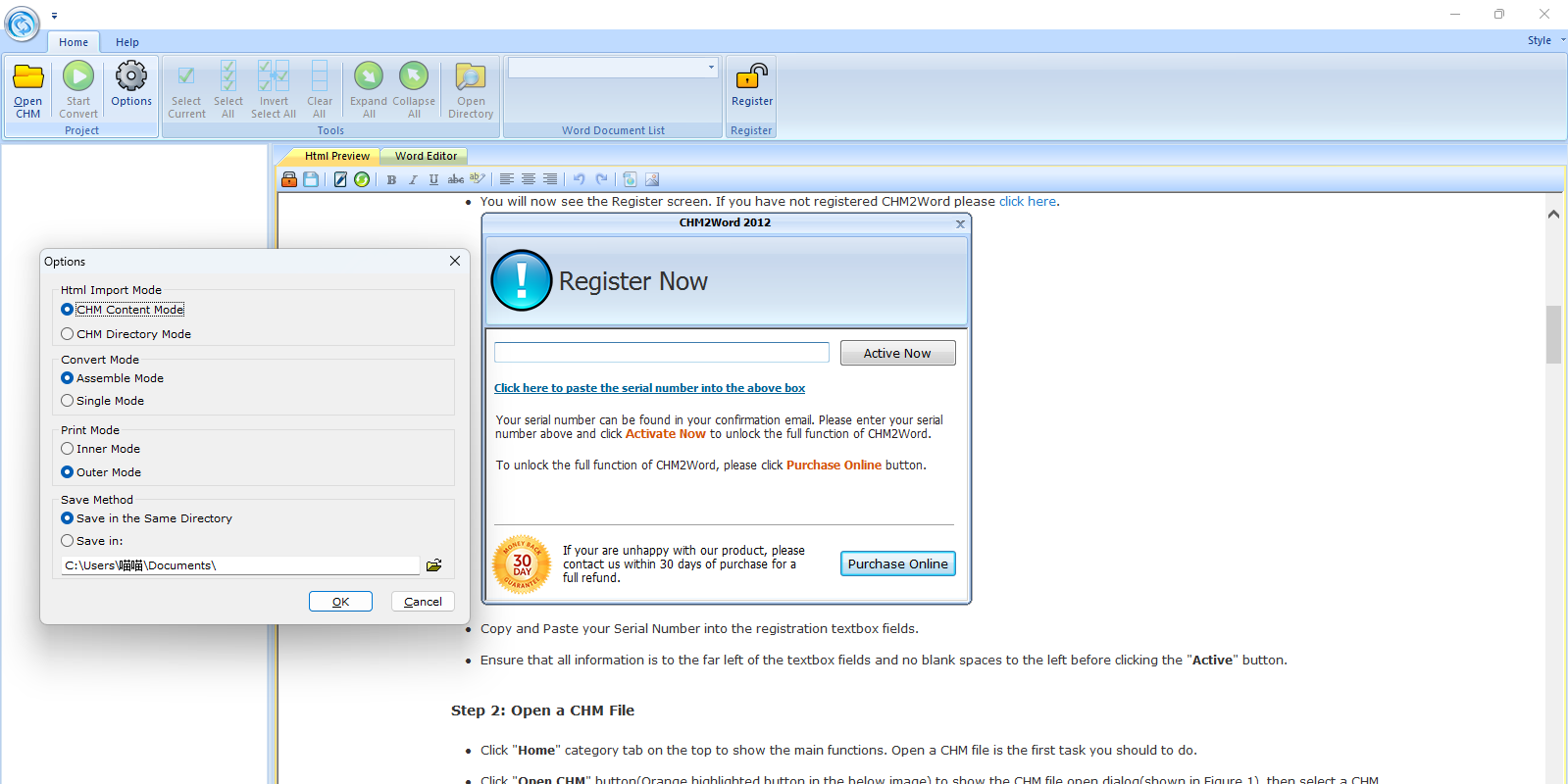This screenshot has height=784, width=1568.
Task: Click the Open Directory icon
Action: (x=471, y=76)
